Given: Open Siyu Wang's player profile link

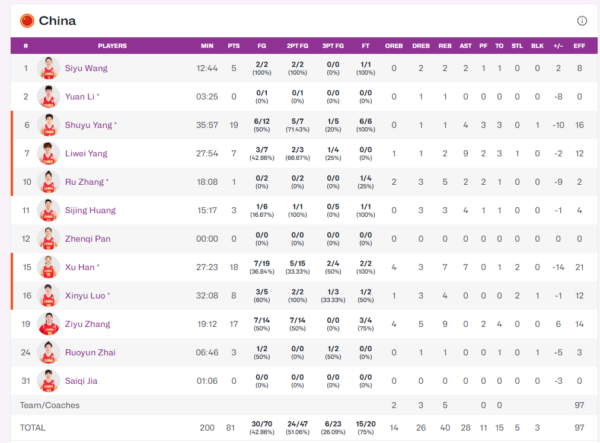Looking at the screenshot, I should click(x=87, y=68).
